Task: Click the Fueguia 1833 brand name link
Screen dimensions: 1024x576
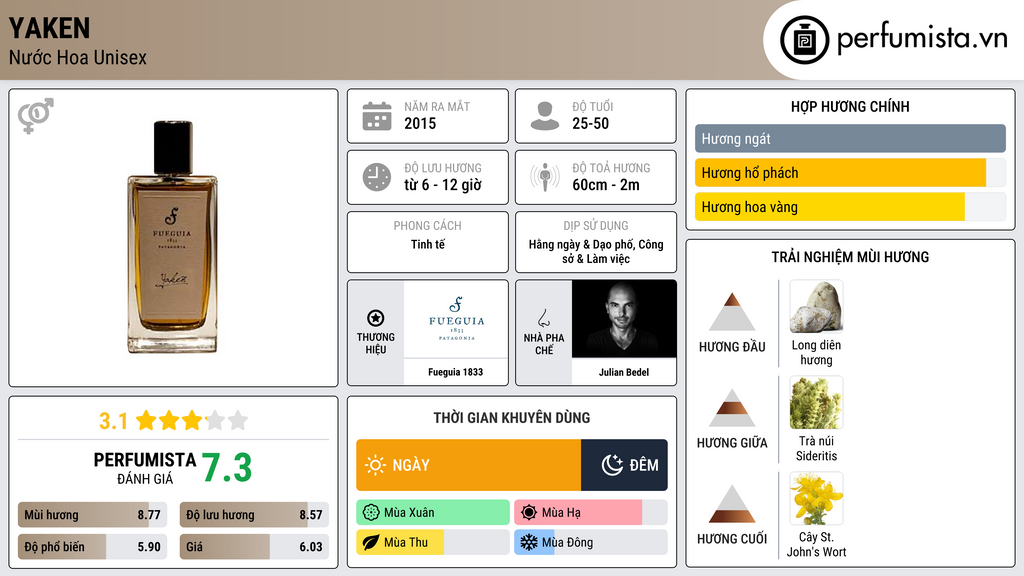Action: (x=456, y=372)
